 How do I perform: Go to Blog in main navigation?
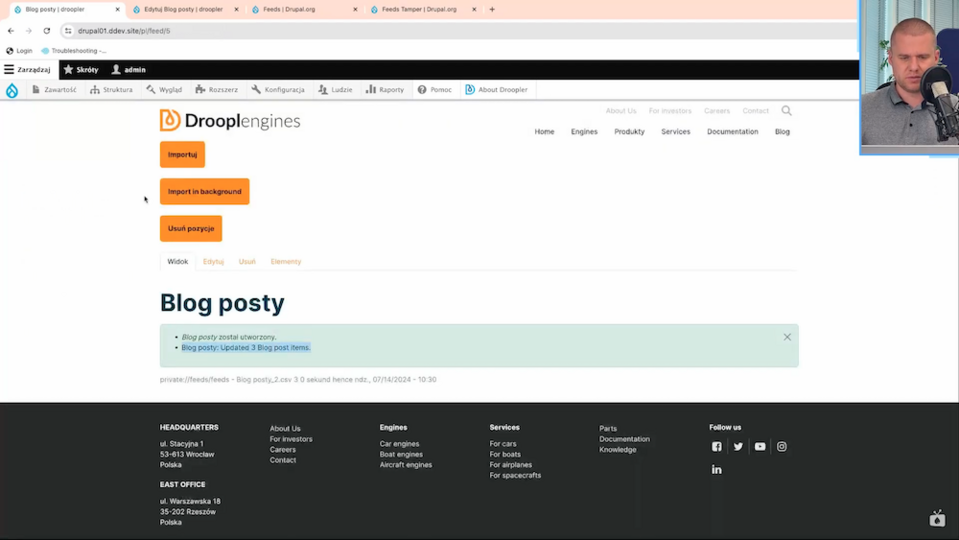(782, 131)
